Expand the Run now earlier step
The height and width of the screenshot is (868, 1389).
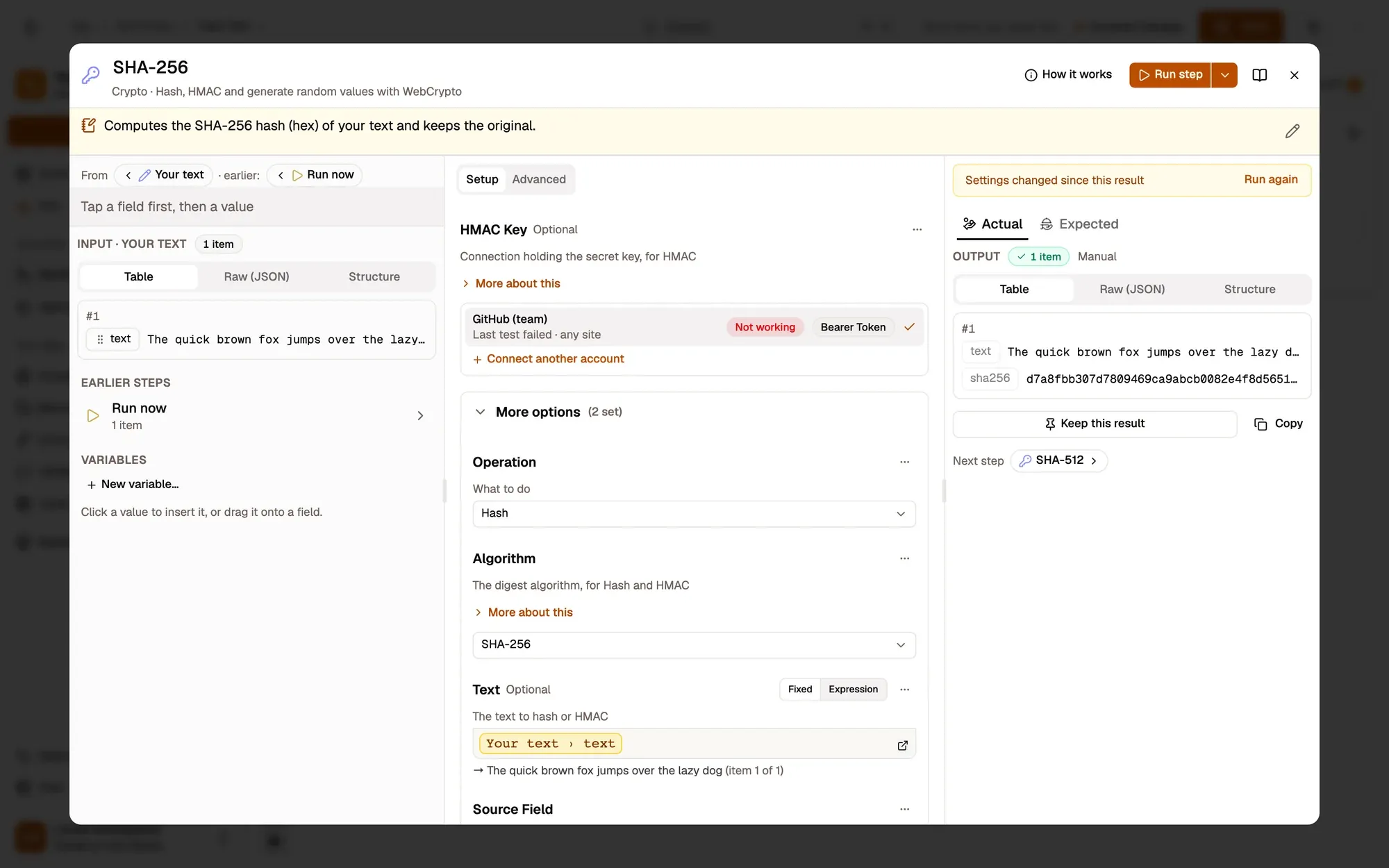coord(256,415)
